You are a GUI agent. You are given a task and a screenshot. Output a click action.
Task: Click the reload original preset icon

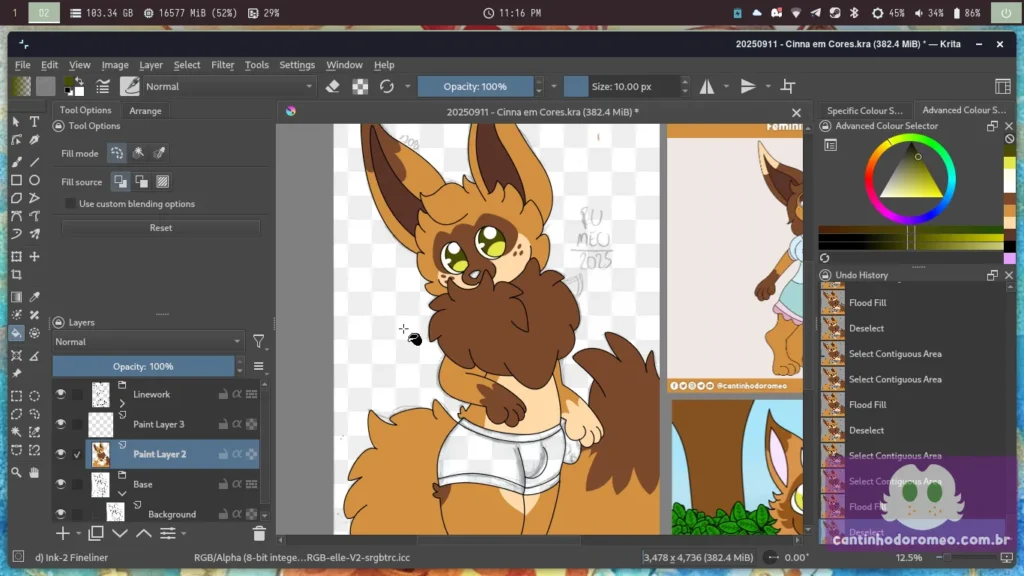[387, 86]
